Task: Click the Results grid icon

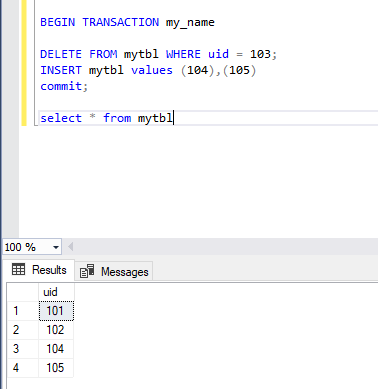Action: click(18, 269)
